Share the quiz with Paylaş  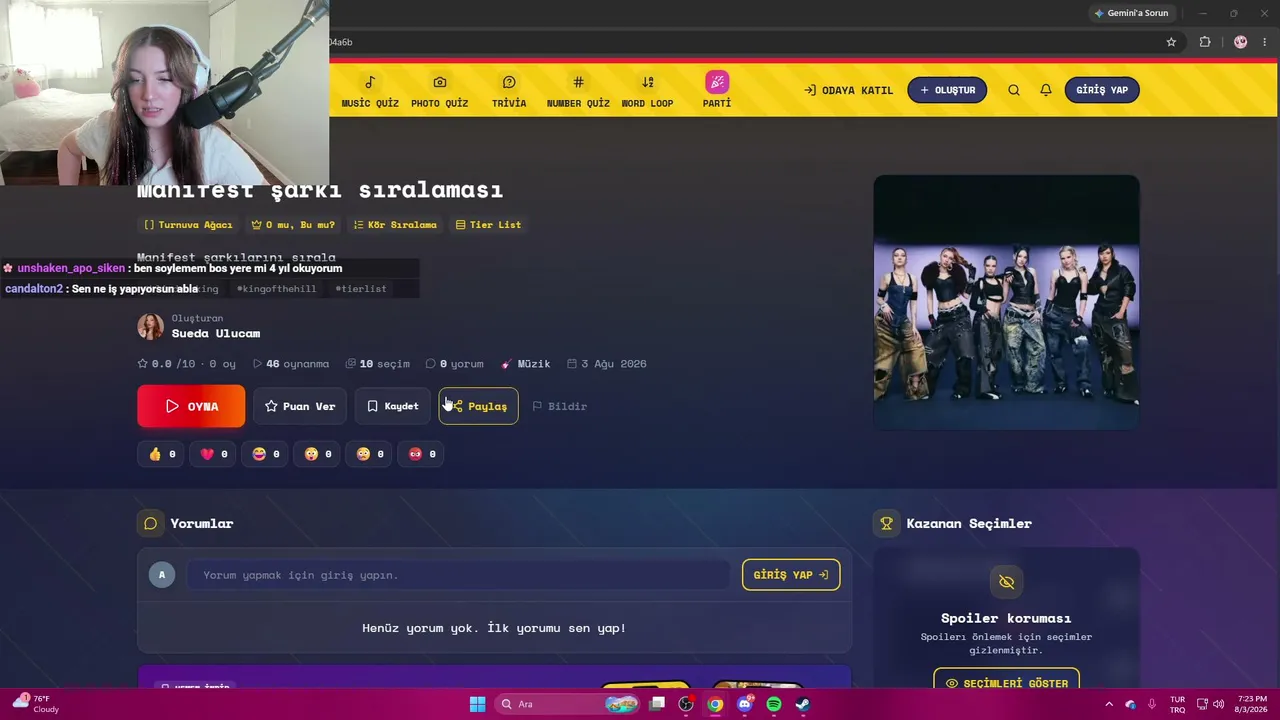[x=478, y=406]
